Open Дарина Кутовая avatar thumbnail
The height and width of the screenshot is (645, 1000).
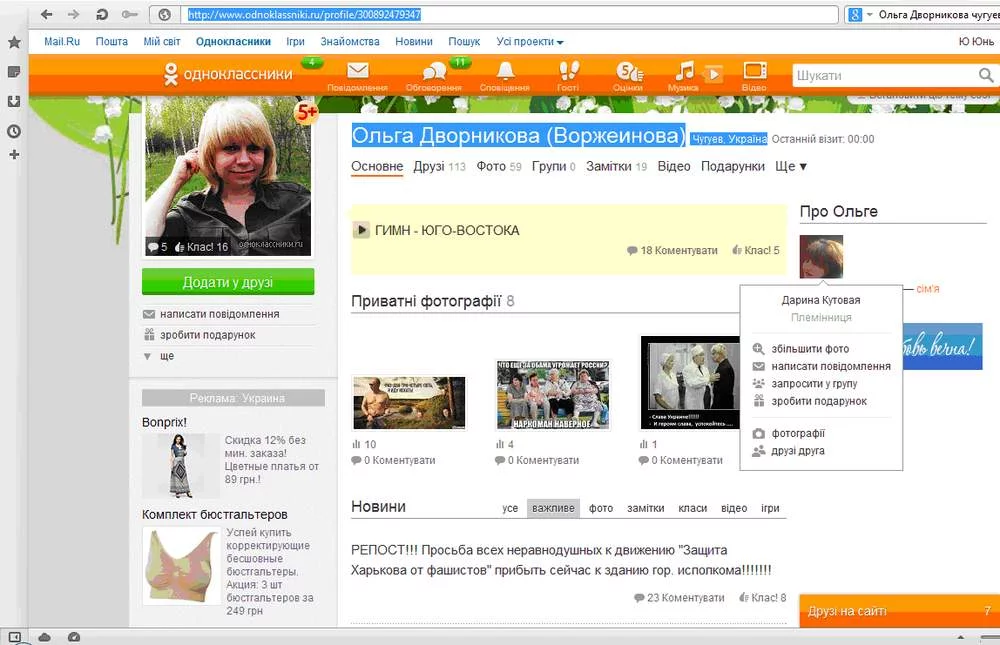click(x=821, y=256)
